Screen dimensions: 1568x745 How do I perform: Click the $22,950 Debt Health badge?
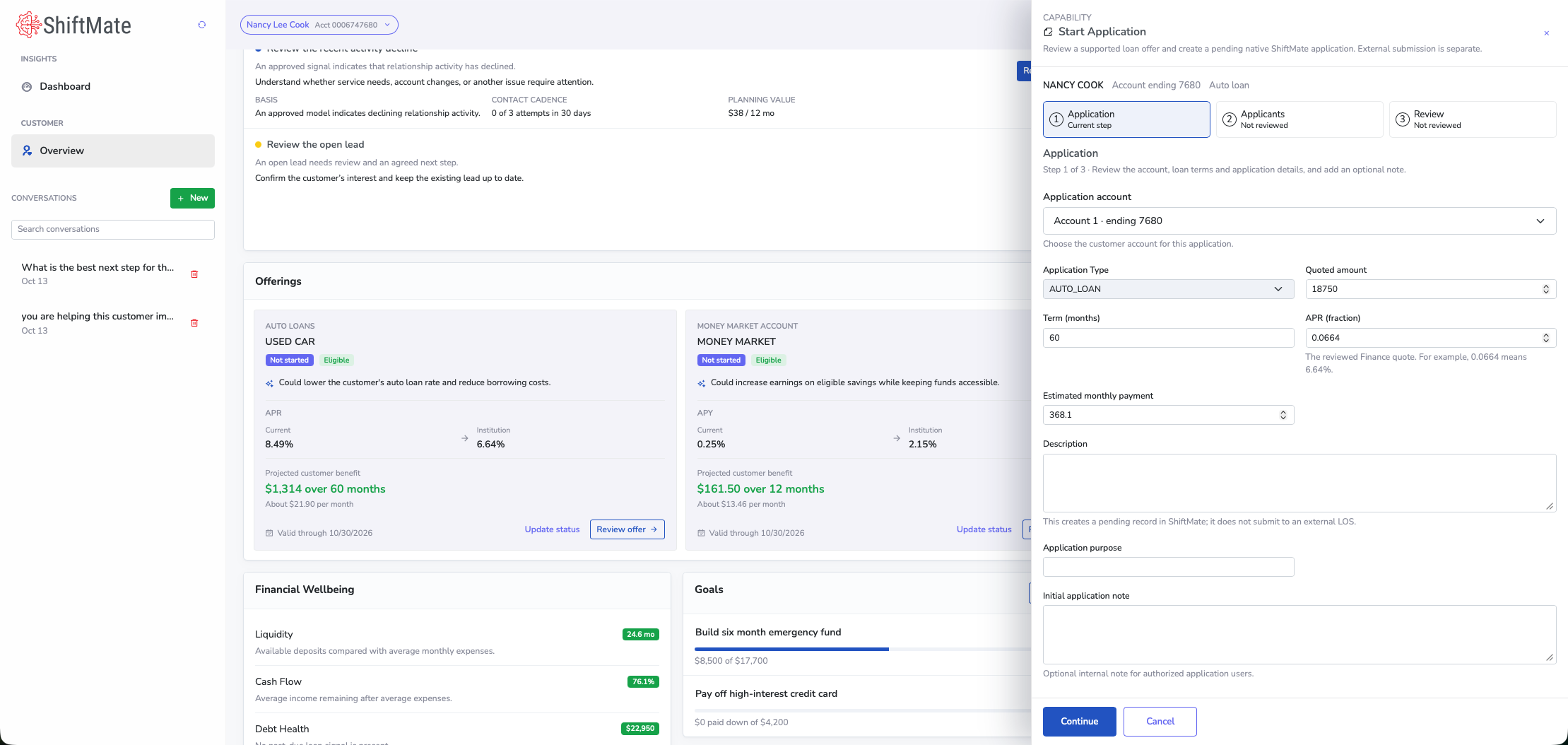(x=640, y=729)
